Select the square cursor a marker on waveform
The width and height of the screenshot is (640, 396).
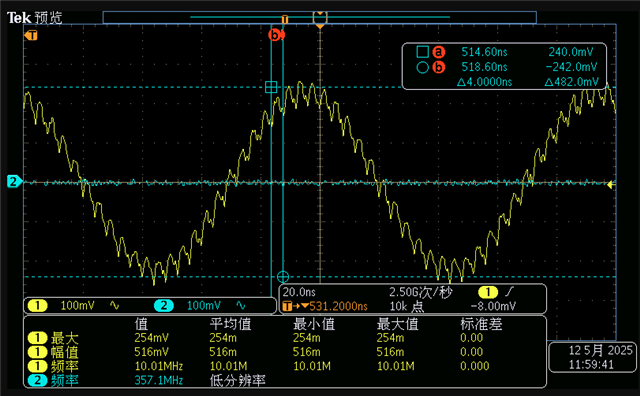(271, 87)
